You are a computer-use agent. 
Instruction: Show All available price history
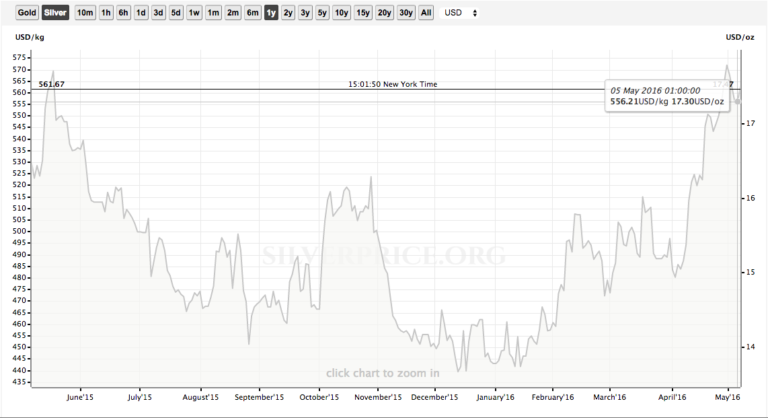pos(426,13)
